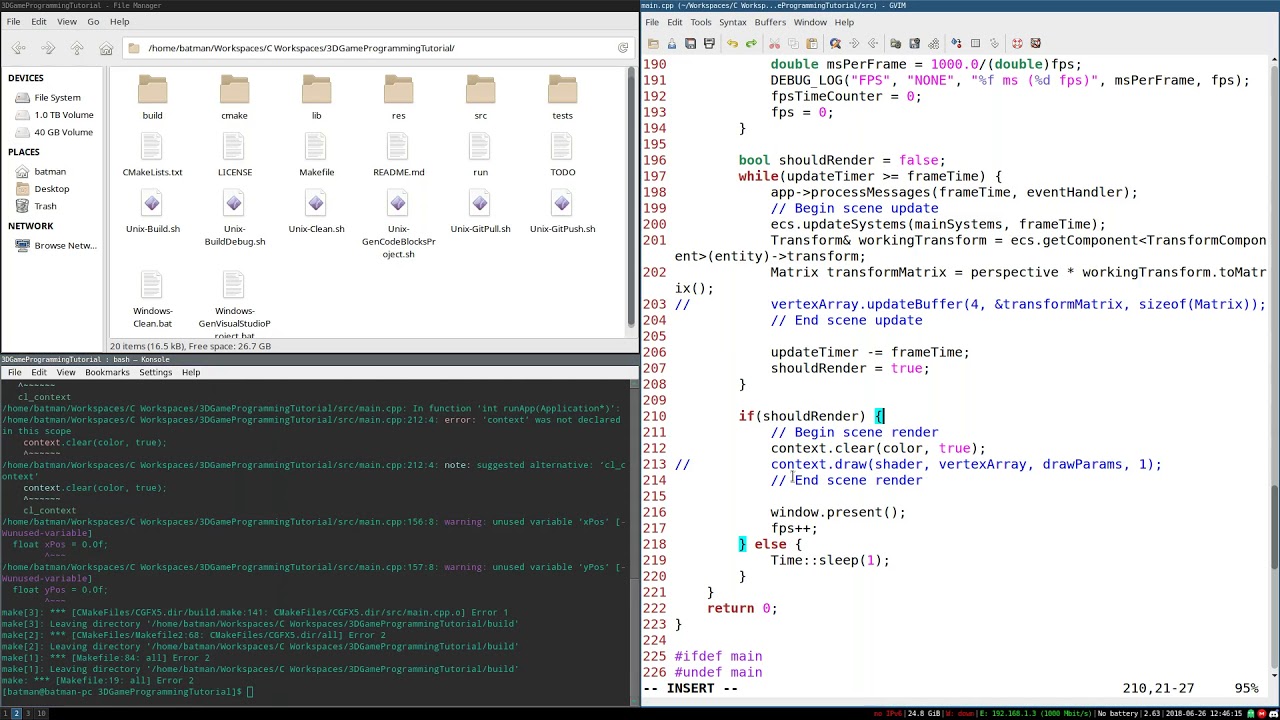Select the LICENSE file

pos(234,155)
